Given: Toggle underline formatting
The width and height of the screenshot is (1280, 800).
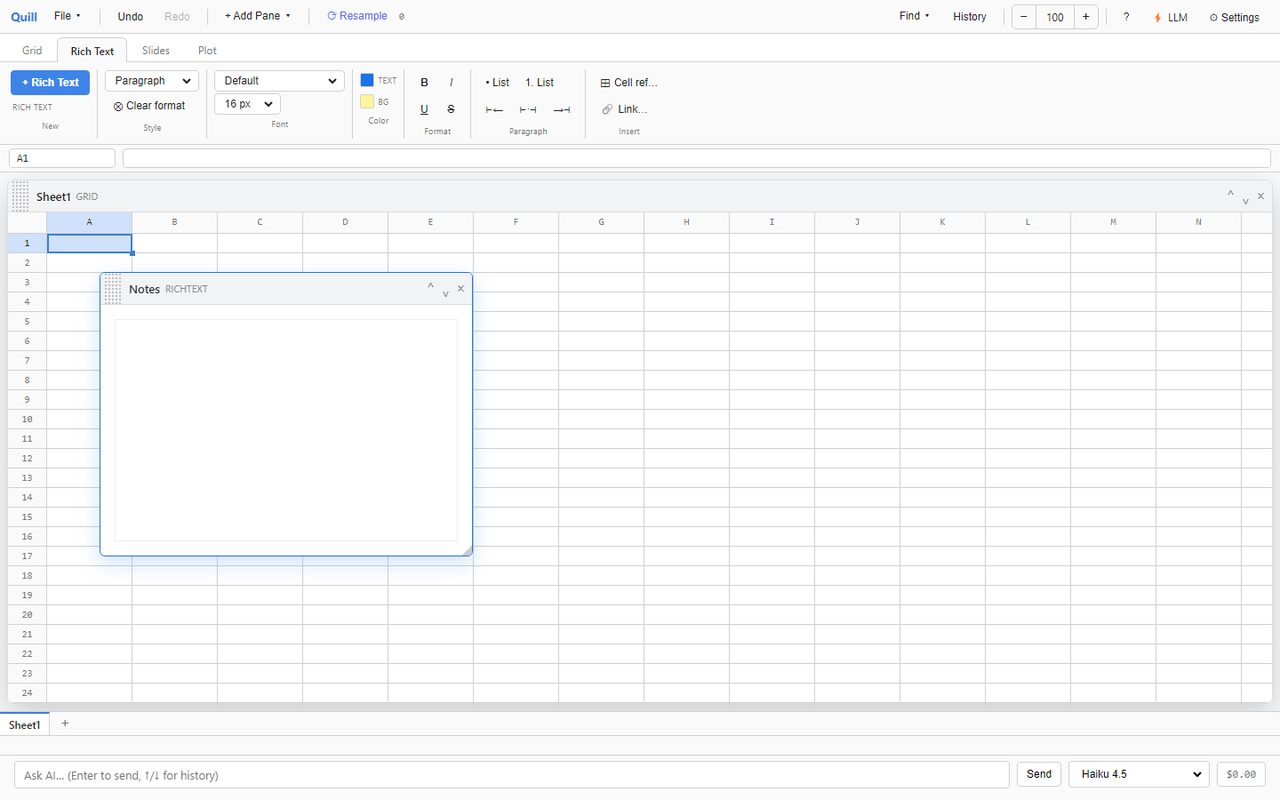Looking at the screenshot, I should pos(424,109).
